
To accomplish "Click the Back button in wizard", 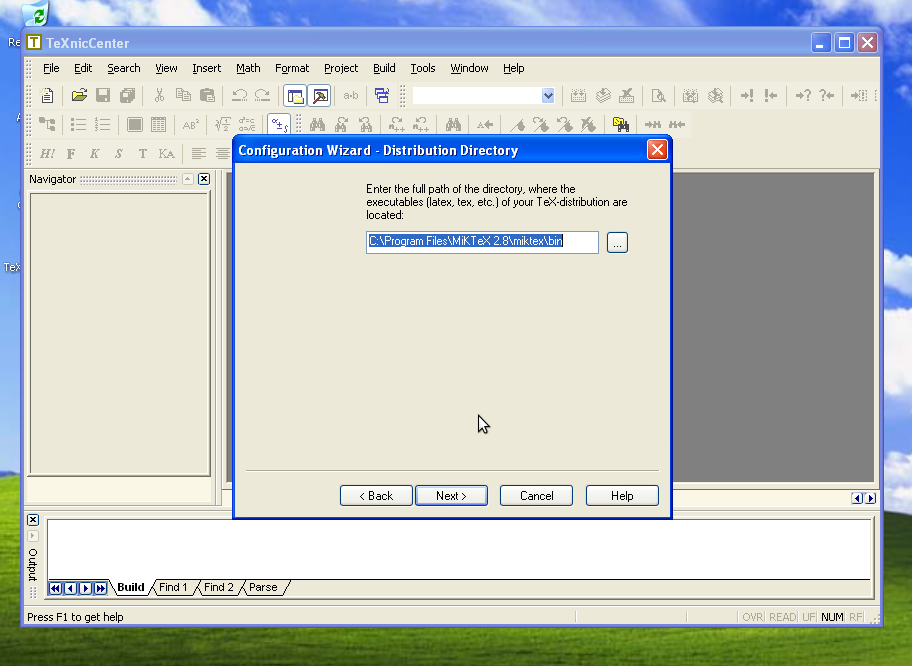I will click(x=376, y=496).
